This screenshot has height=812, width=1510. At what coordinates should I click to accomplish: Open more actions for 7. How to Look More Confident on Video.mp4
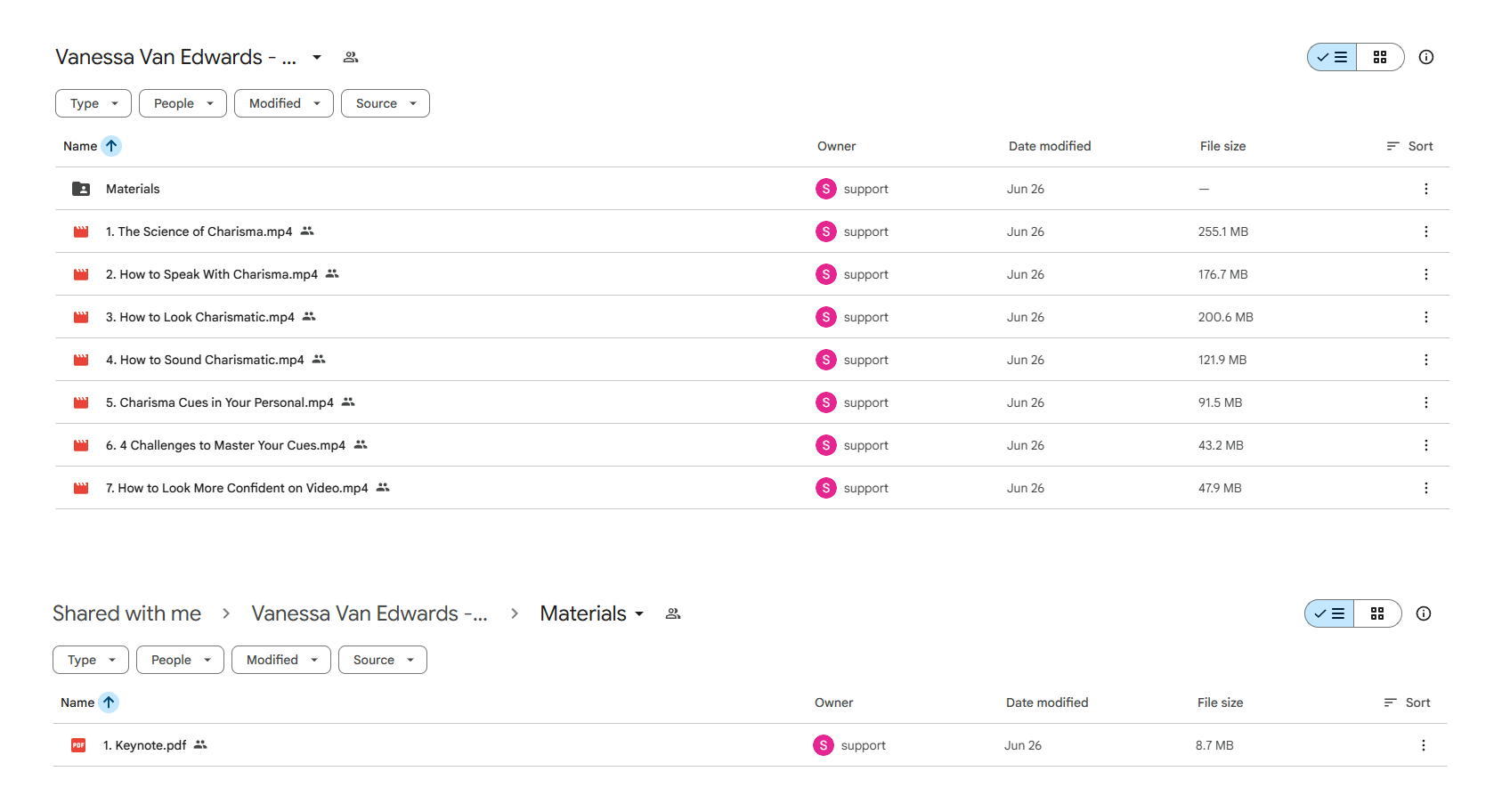(1425, 488)
